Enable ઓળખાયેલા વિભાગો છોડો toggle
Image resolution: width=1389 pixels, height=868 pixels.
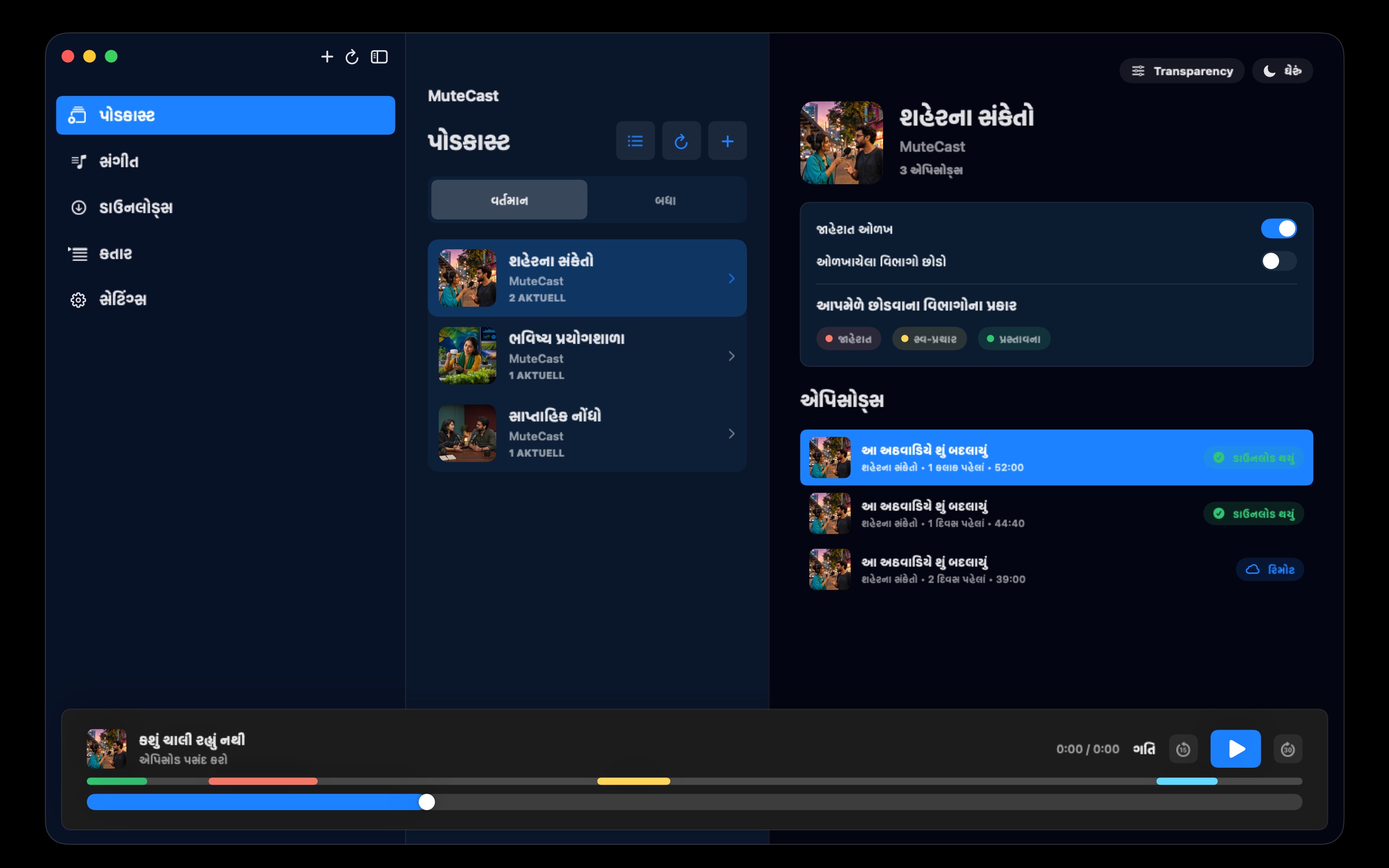(1278, 261)
